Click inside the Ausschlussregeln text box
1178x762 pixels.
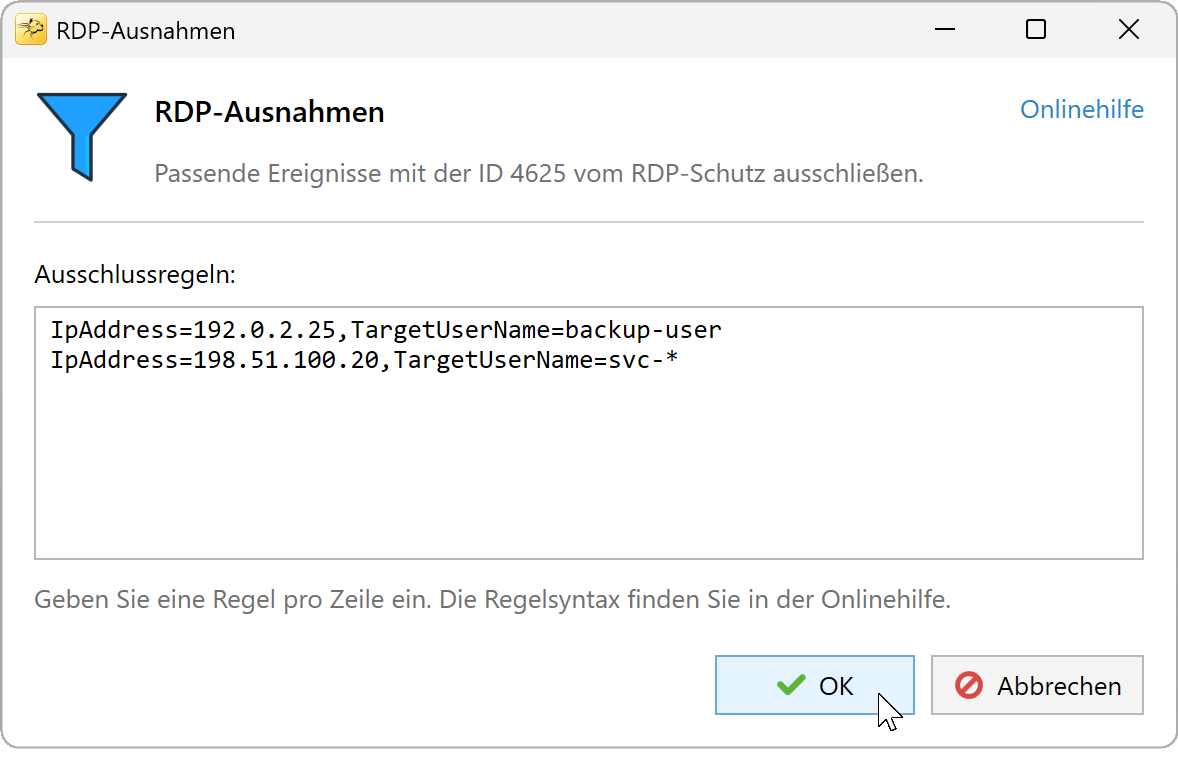(589, 433)
